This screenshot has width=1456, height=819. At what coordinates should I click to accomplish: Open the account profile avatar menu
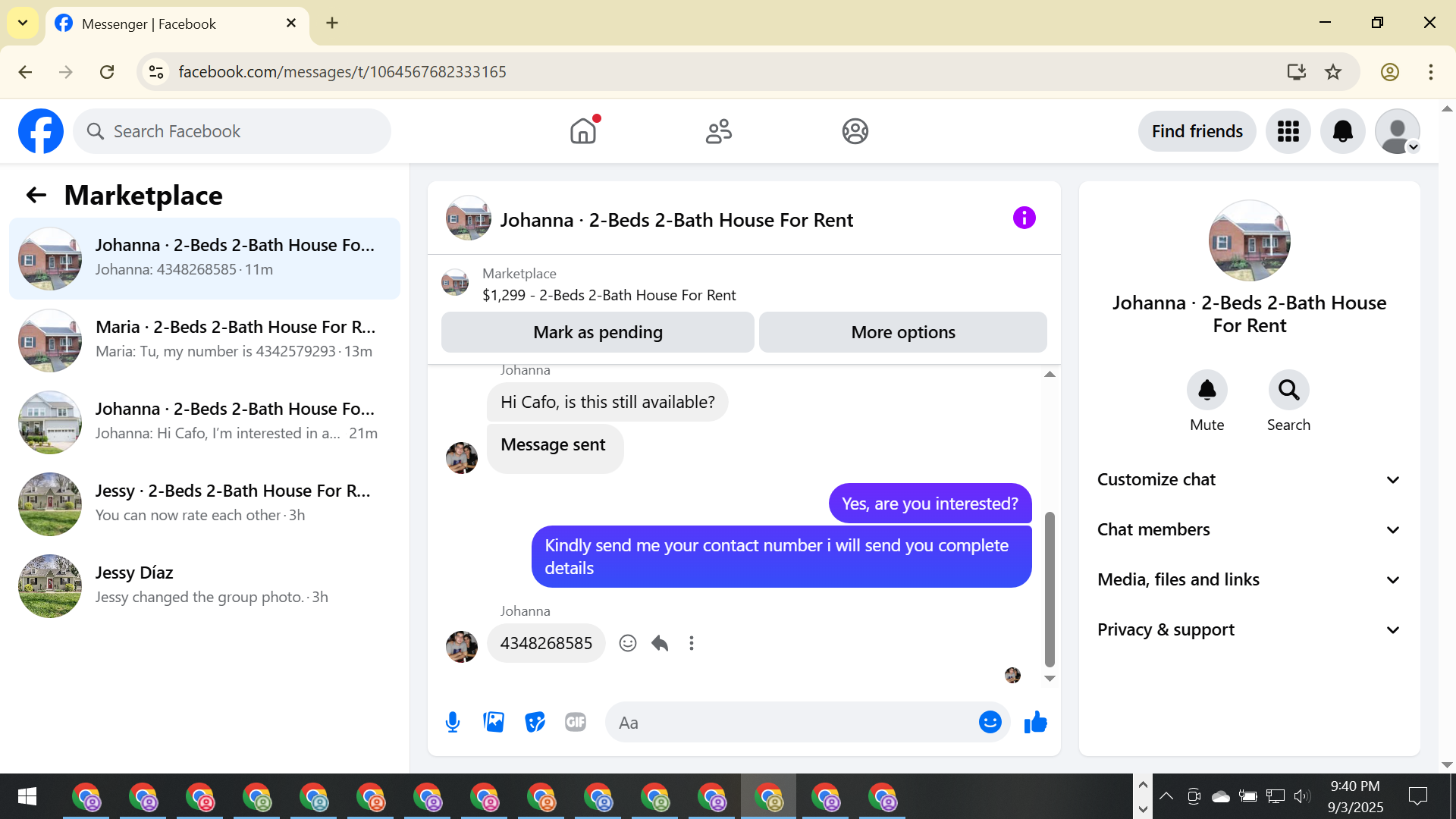coord(1398,131)
